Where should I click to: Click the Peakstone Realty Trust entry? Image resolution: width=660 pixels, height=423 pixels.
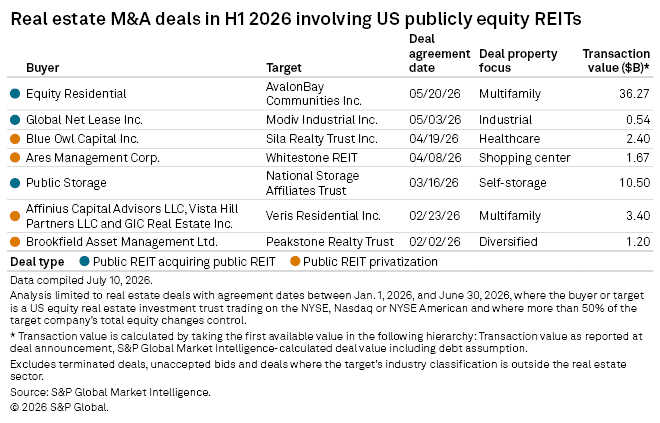[x=330, y=242]
